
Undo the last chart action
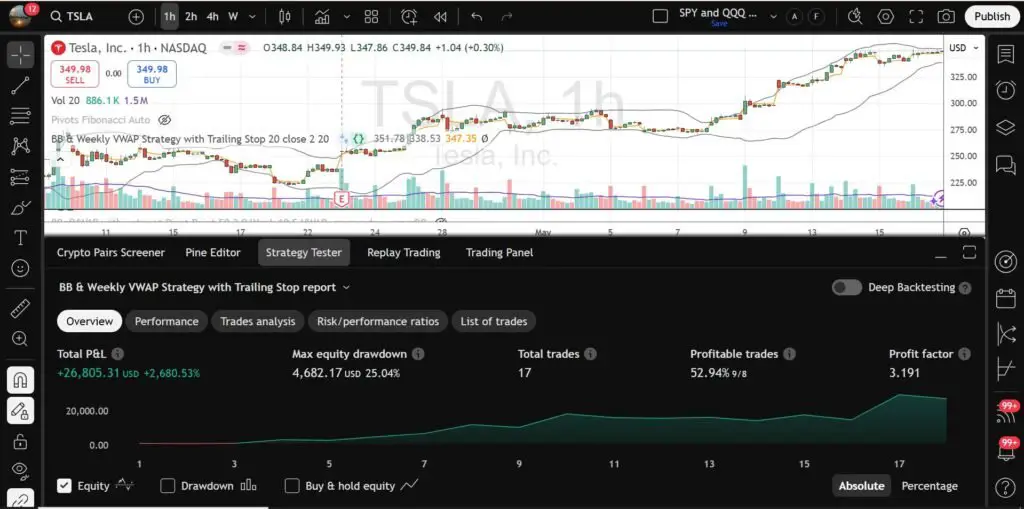pos(477,17)
